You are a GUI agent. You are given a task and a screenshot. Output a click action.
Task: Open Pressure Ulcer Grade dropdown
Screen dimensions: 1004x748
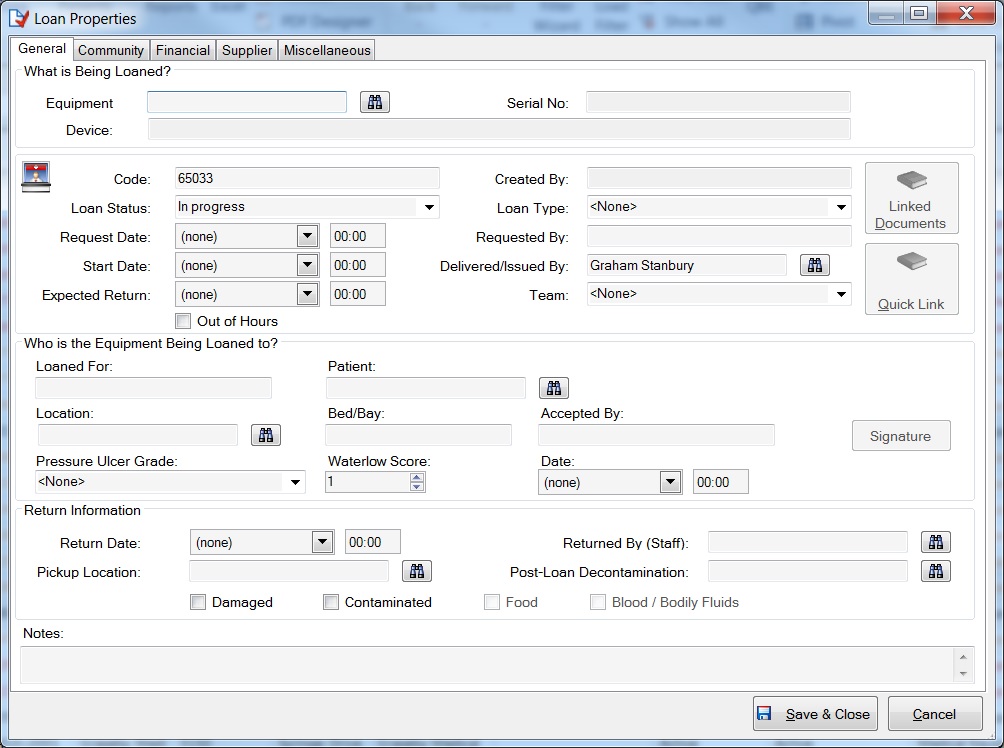tap(295, 482)
